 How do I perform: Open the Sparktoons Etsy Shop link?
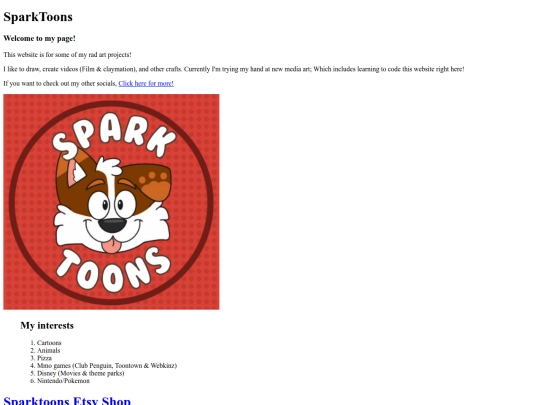click(x=67, y=401)
